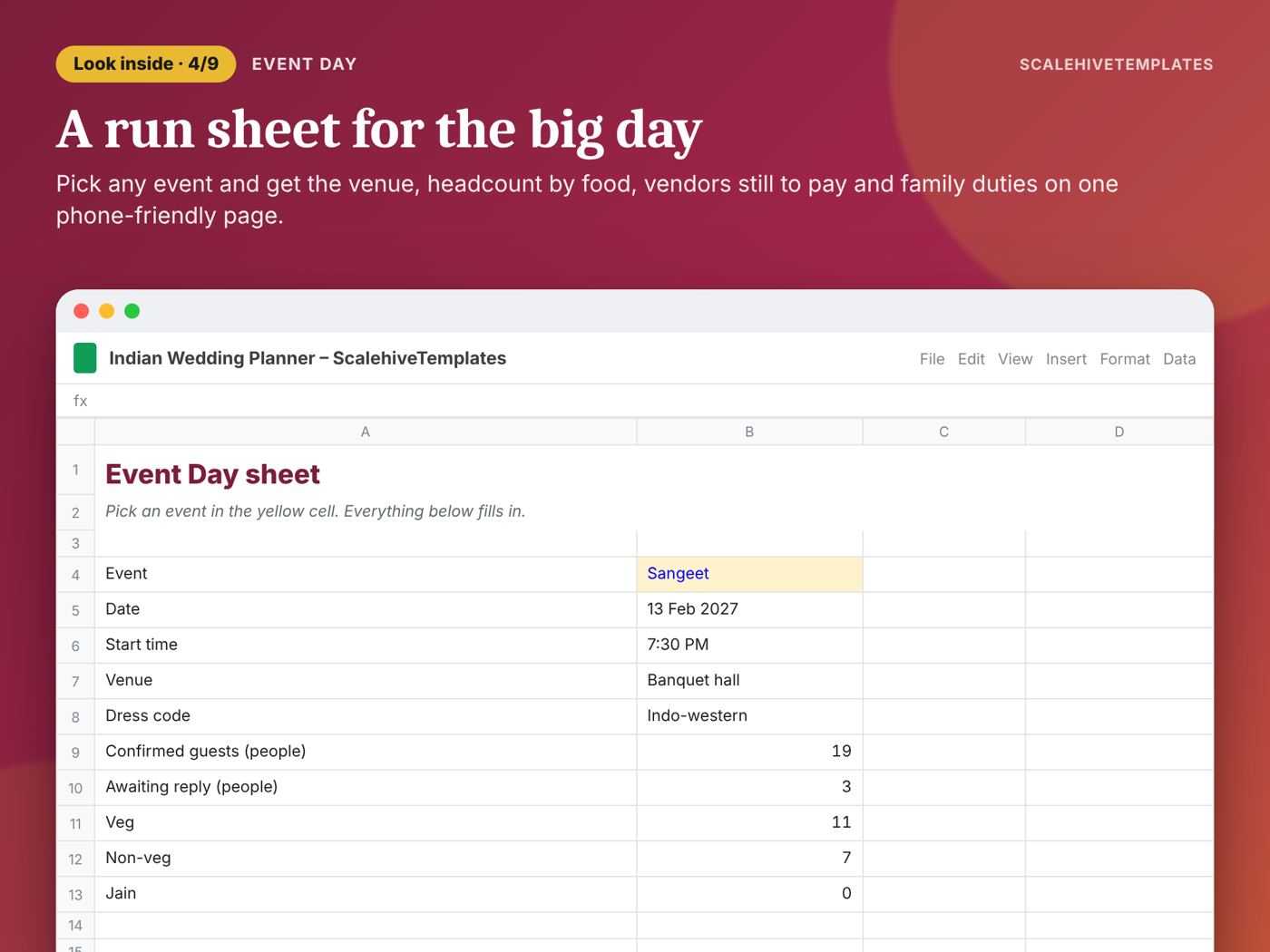Select row 13 header
The image size is (1270, 952).
click(75, 895)
